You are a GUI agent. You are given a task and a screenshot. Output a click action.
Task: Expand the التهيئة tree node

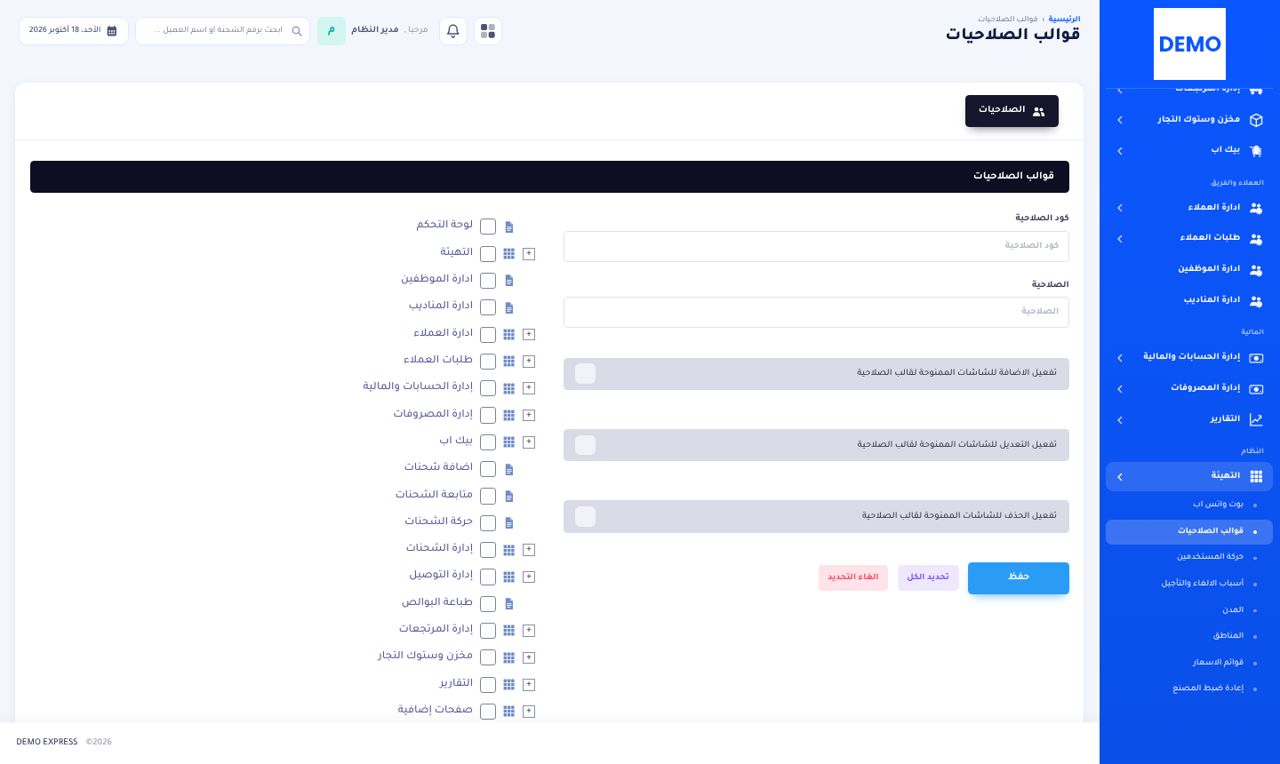(529, 254)
